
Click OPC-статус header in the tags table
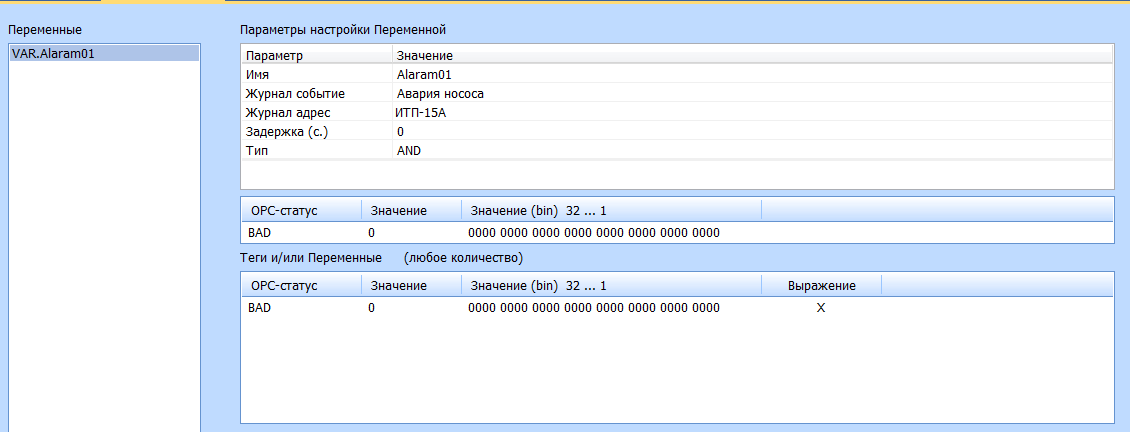tap(284, 286)
